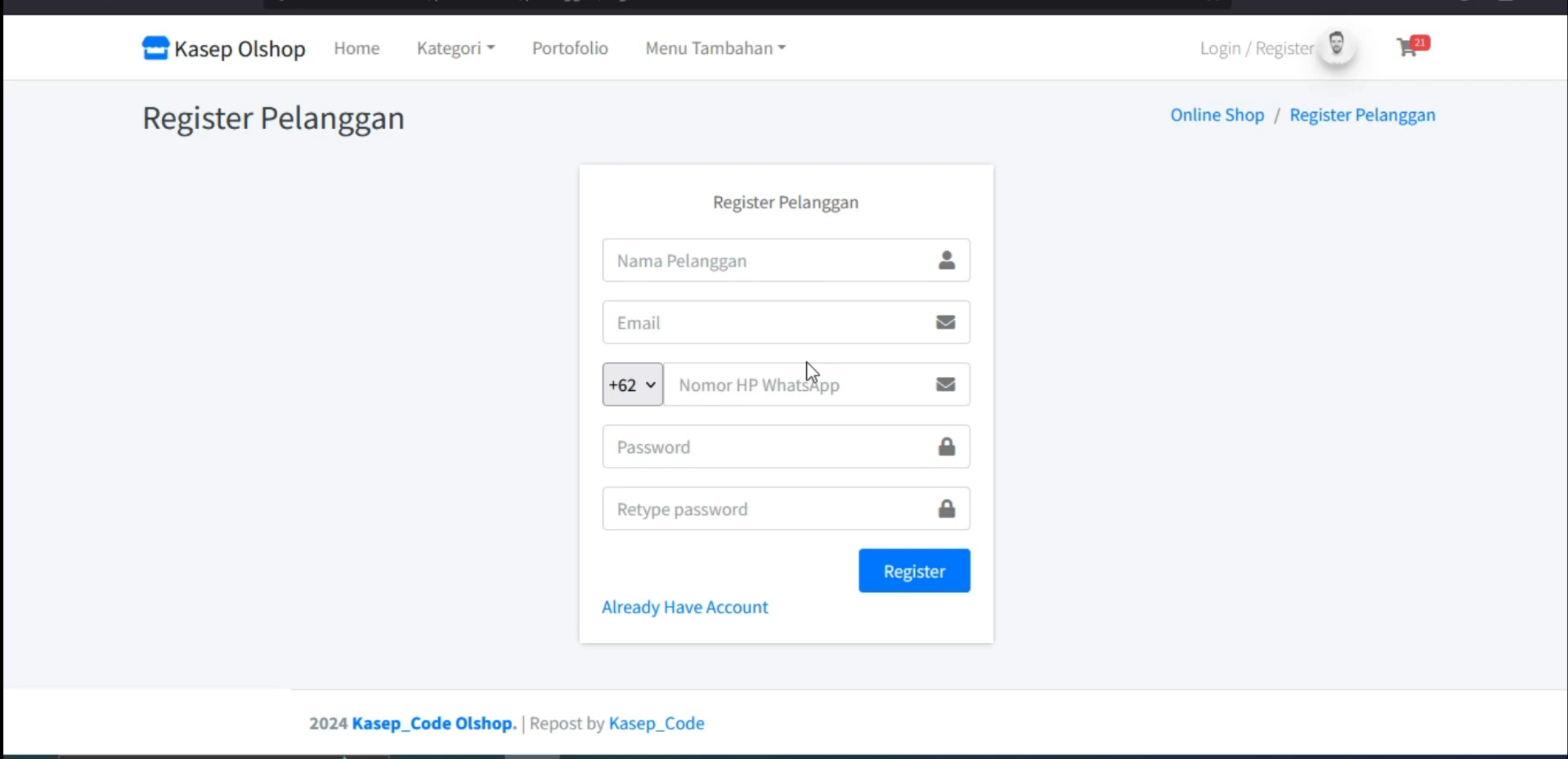
Task: Click the cart badge showing 21
Action: pos(1420,42)
